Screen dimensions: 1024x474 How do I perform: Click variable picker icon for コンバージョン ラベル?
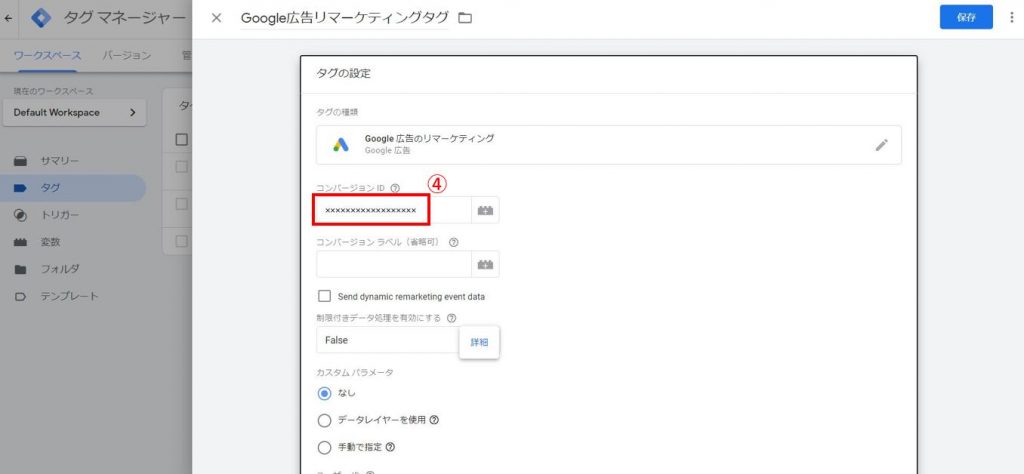click(485, 264)
